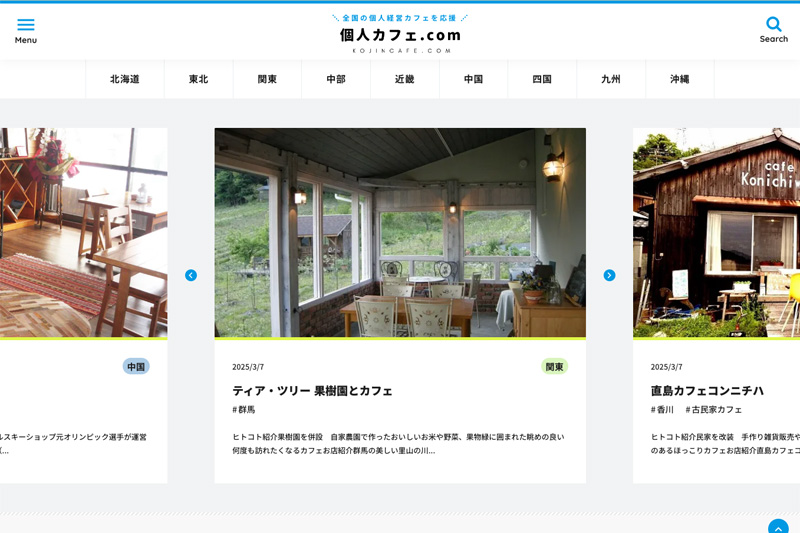Screen dimensions: 800x533
Task: Select 北海道 region tab
Action: 125,79
